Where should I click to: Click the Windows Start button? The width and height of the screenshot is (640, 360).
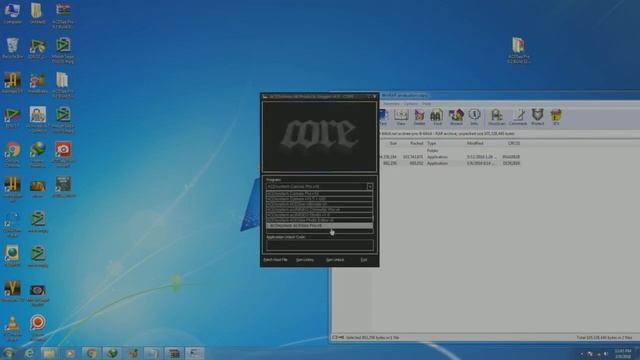tap(8, 353)
